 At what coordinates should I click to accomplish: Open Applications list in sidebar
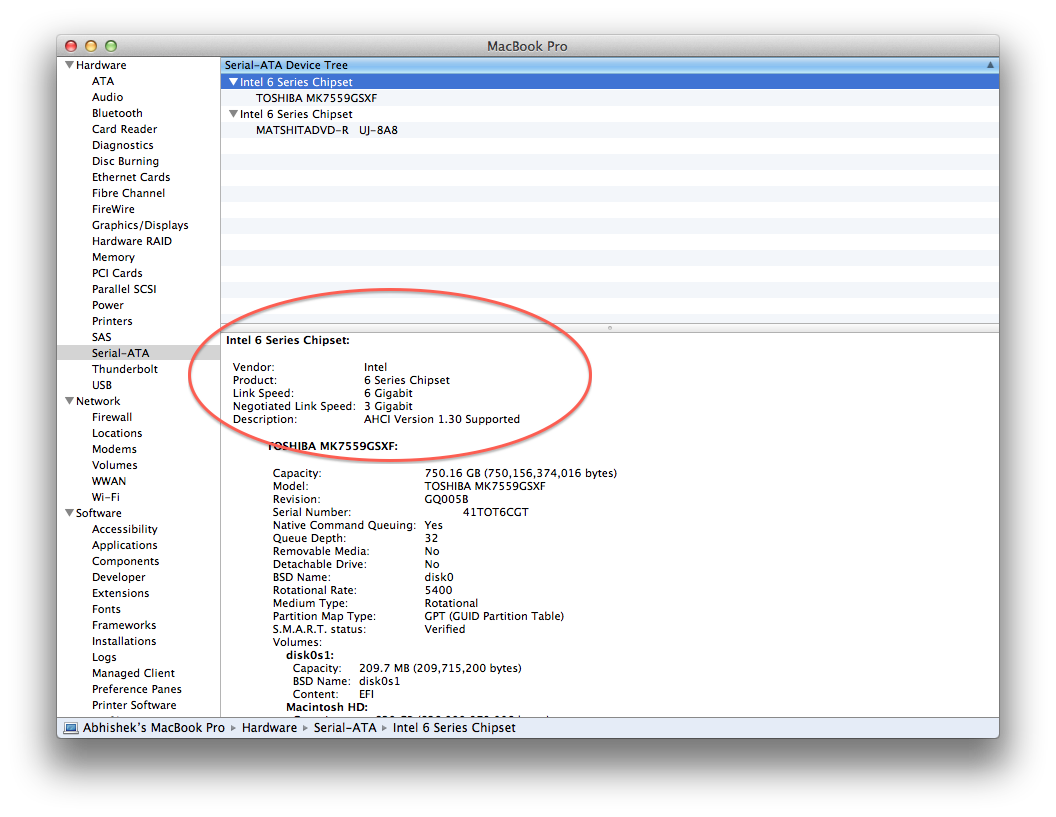pyautogui.click(x=125, y=545)
